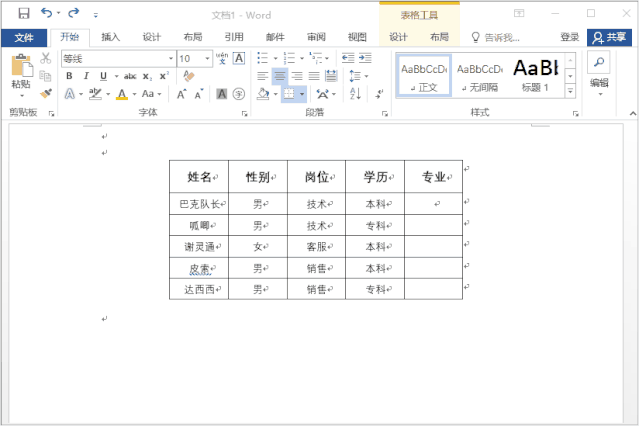
Task: Open the font name dropdown (等线)
Action: pyautogui.click(x=169, y=58)
